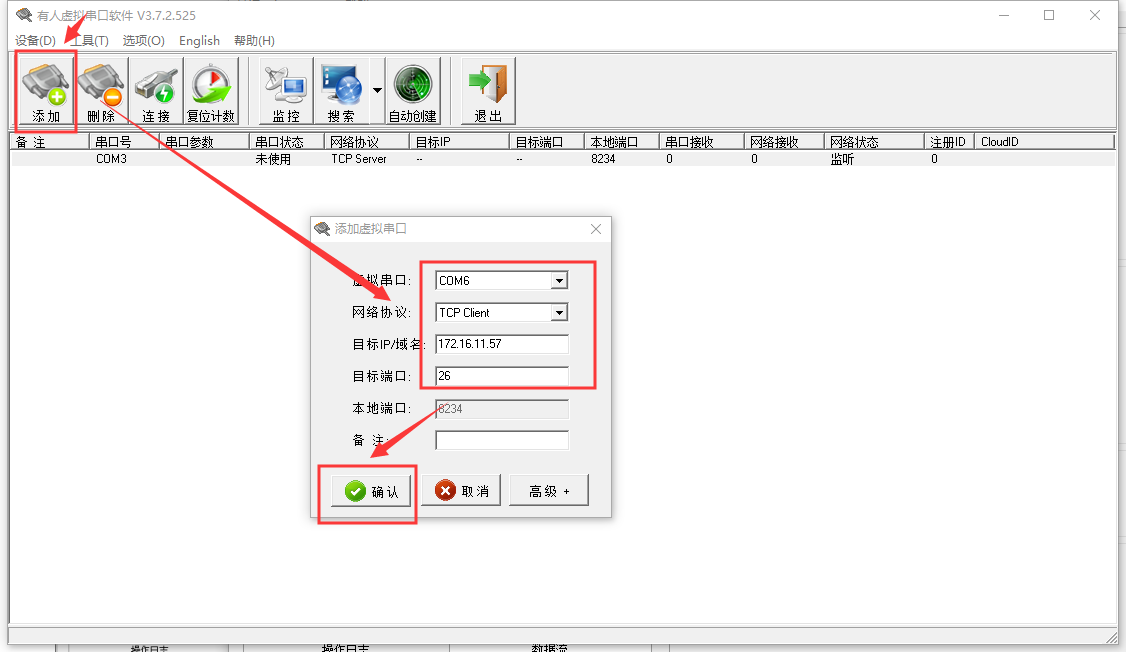
Task: Open the 选项(O) menu
Action: click(x=143, y=41)
